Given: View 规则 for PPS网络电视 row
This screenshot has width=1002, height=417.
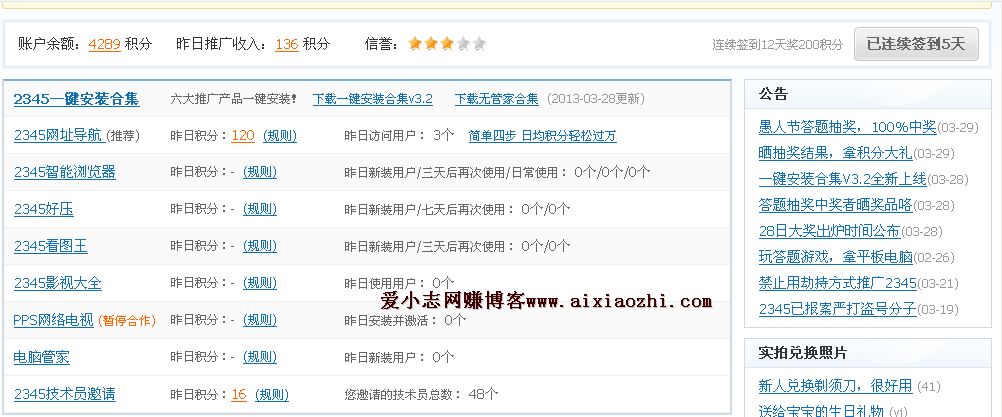Looking at the screenshot, I should point(260,320).
